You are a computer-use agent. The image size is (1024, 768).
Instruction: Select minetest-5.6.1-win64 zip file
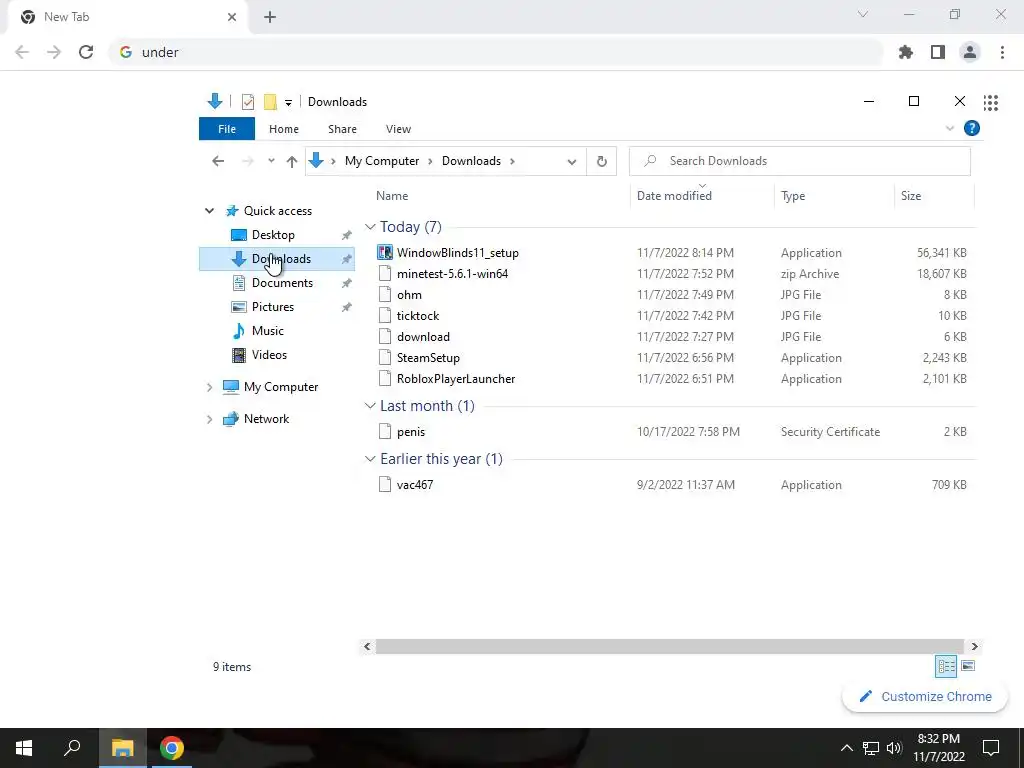point(453,274)
